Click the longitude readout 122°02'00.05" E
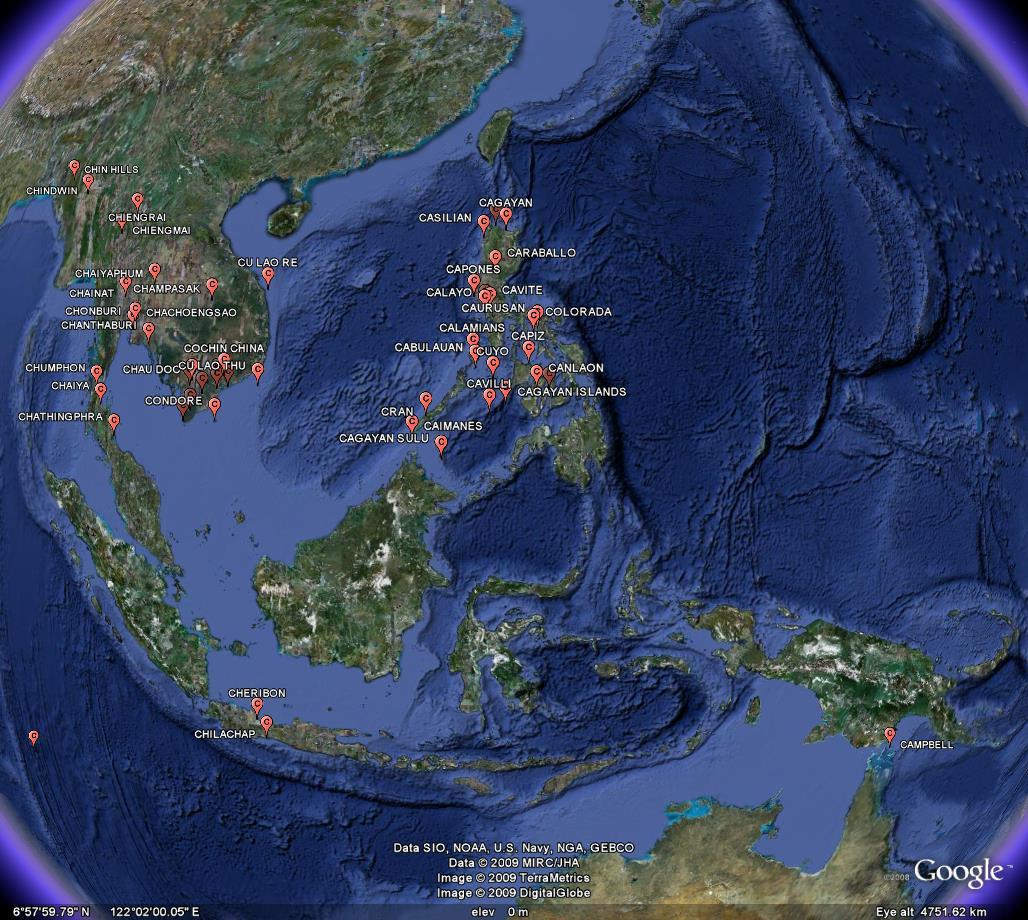This screenshot has width=1028, height=920. point(155,911)
